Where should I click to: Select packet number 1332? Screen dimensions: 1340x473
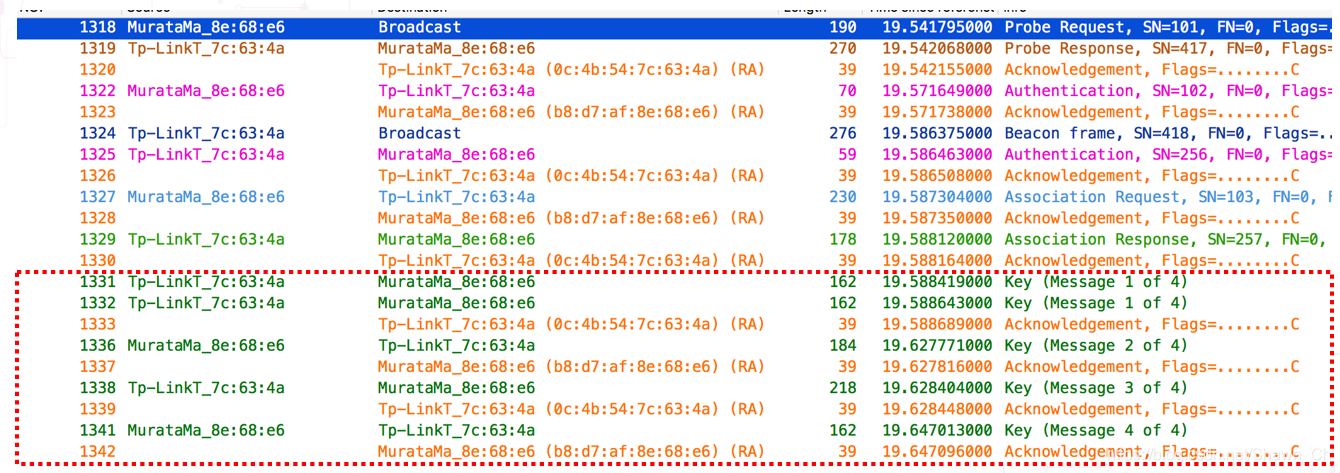(x=98, y=303)
